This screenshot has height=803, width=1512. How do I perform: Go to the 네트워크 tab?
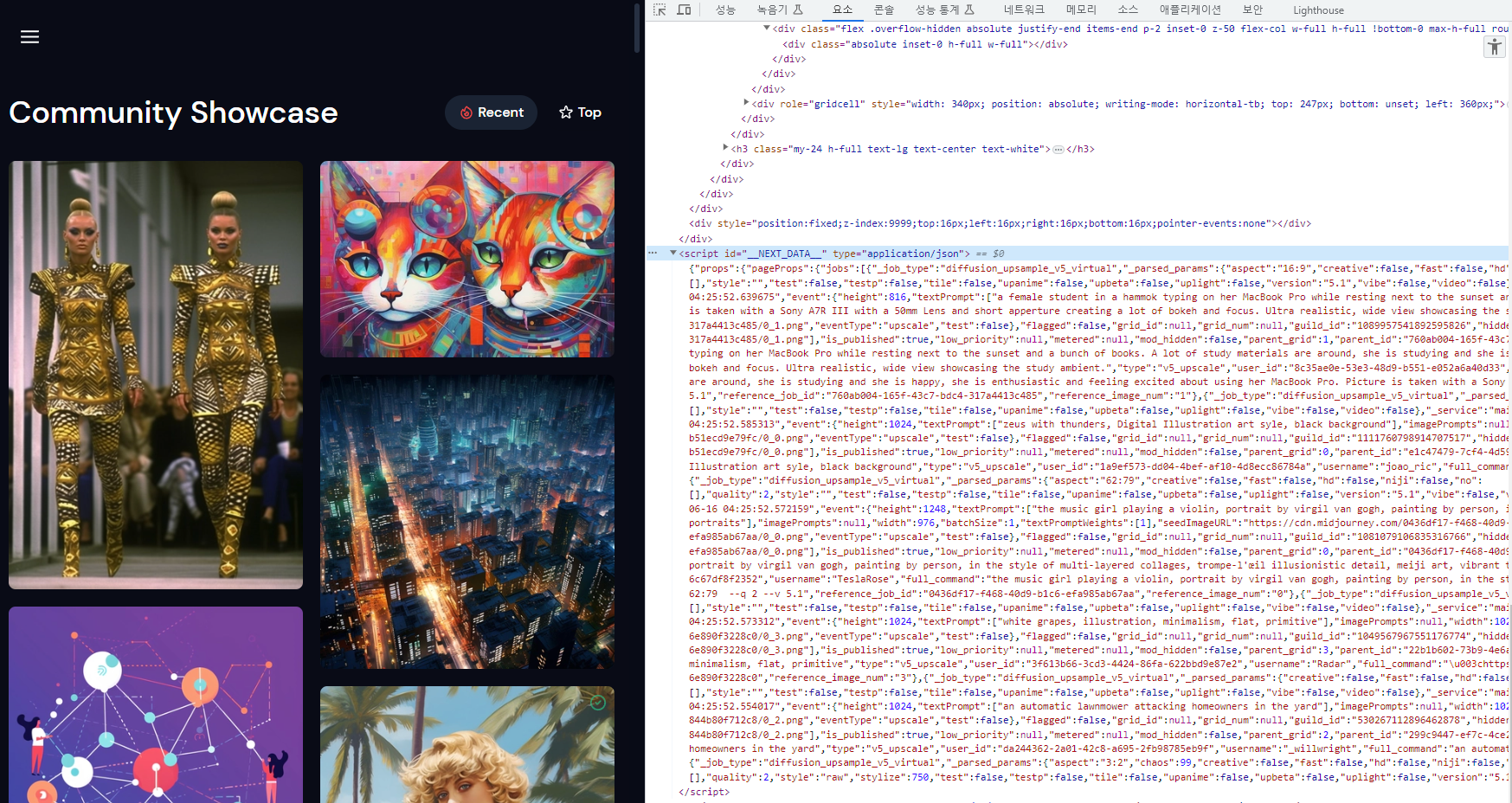tap(1024, 10)
